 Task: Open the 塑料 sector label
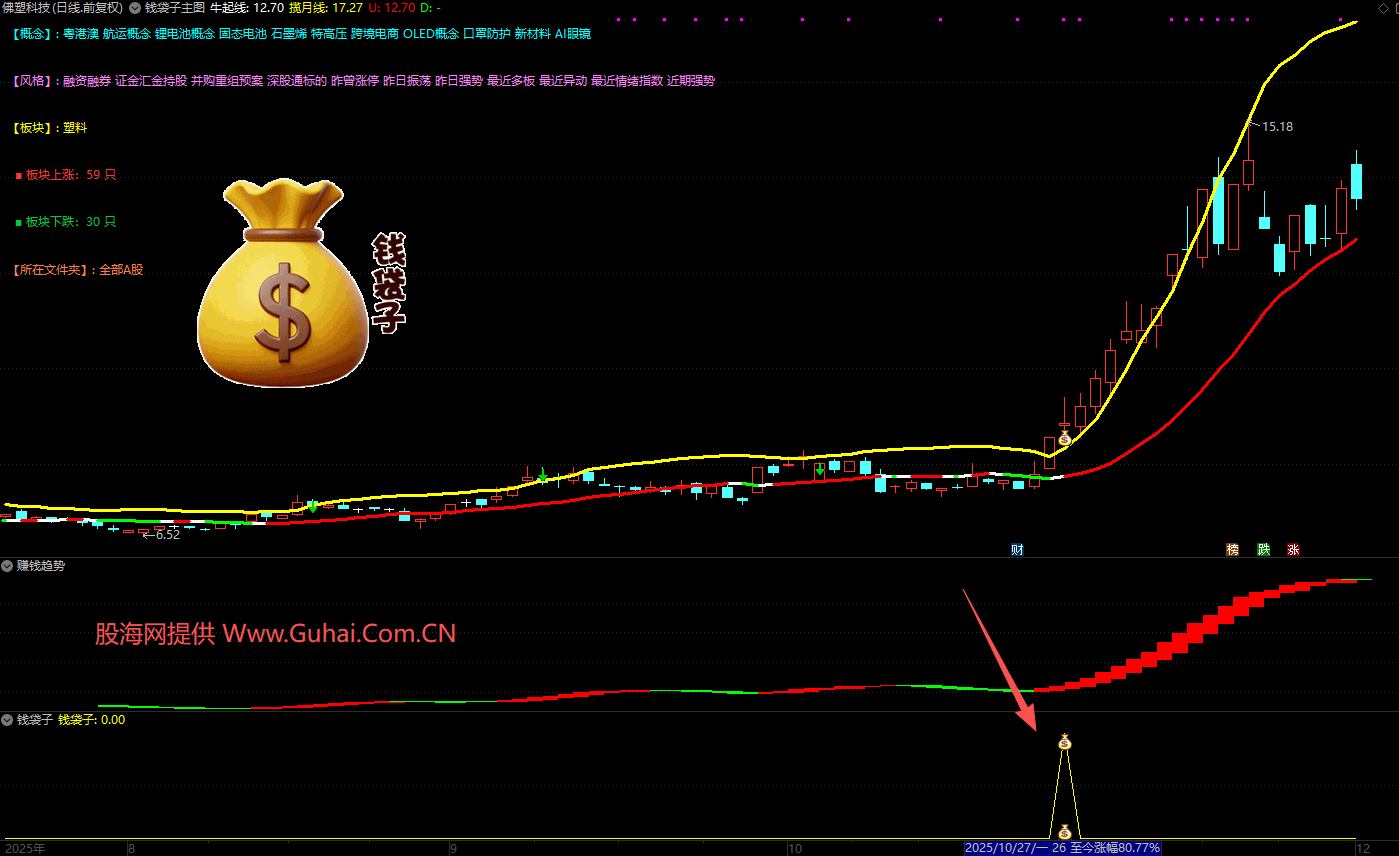[x=75, y=128]
